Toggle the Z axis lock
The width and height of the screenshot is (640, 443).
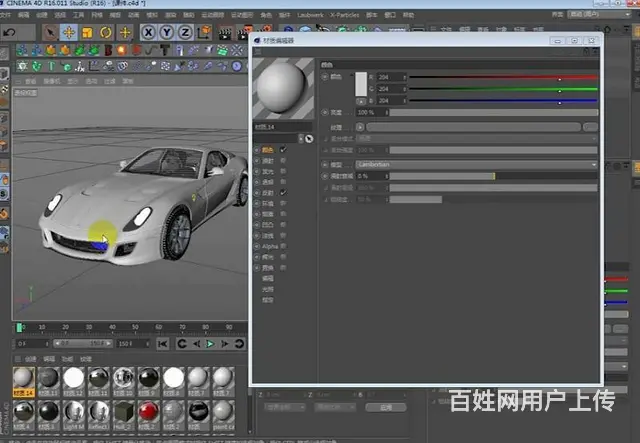[185, 33]
